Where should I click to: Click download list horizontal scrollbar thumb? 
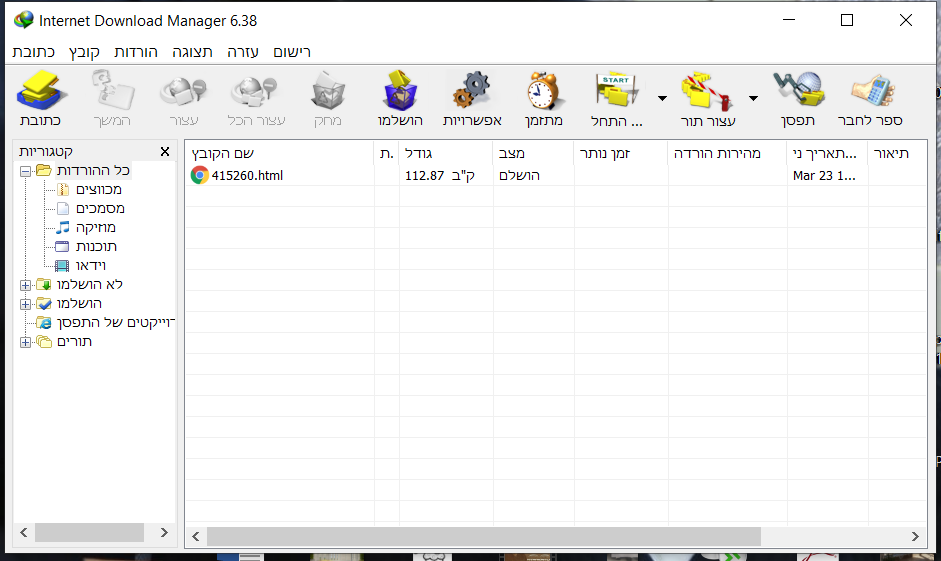tap(484, 536)
